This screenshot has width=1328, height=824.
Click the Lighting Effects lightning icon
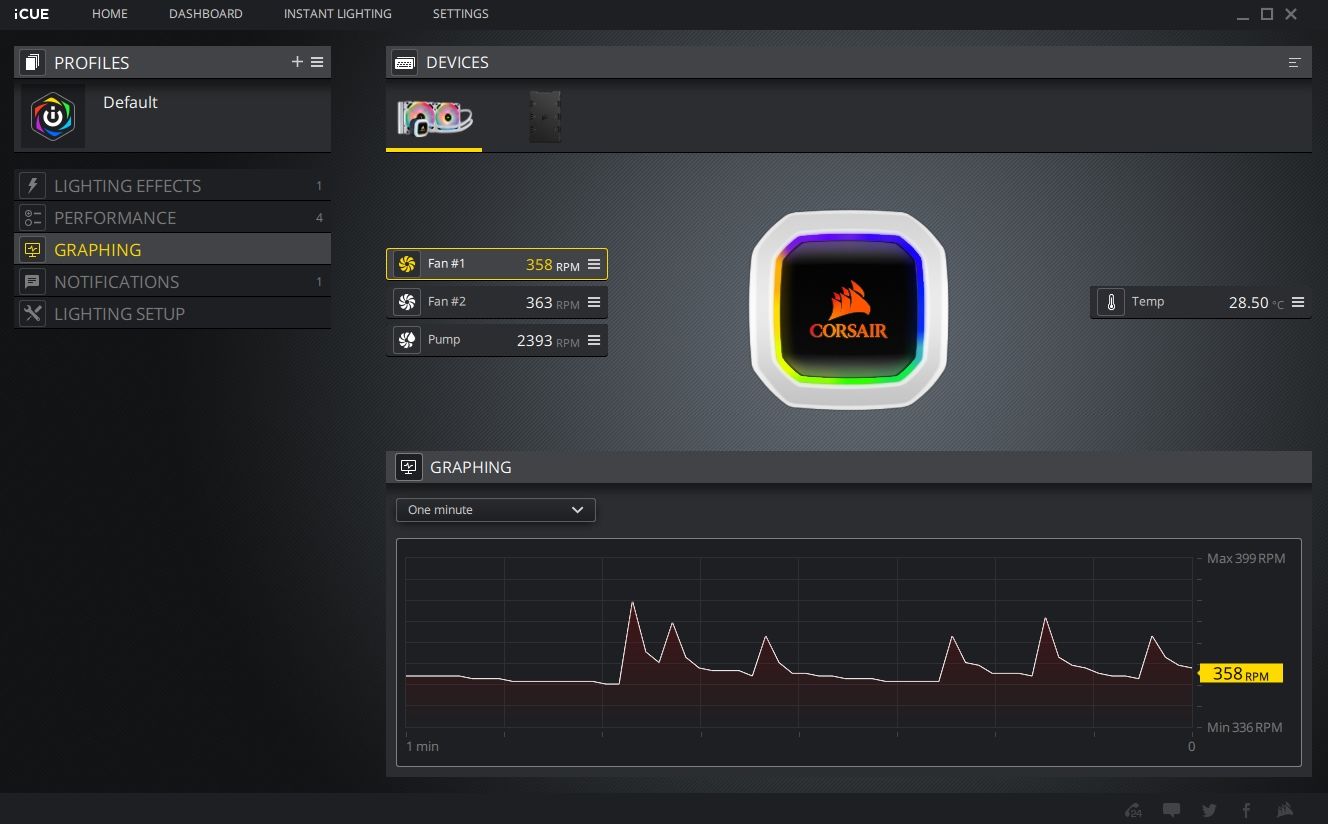coord(33,186)
